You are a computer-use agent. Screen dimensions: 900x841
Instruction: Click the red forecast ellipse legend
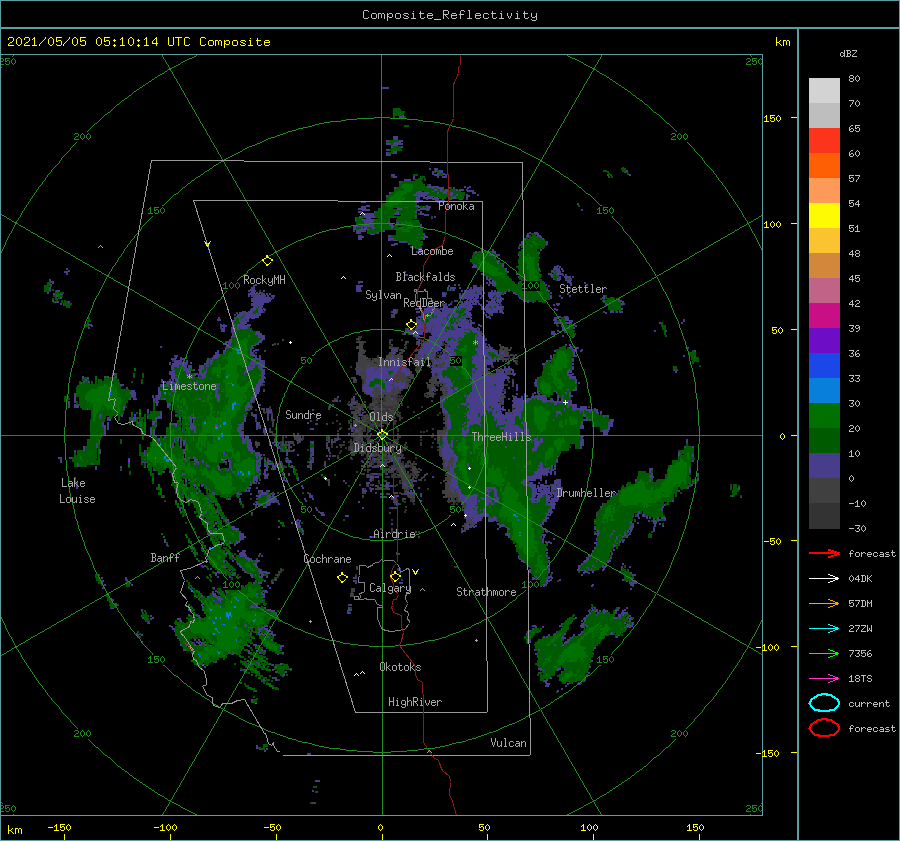point(824,728)
